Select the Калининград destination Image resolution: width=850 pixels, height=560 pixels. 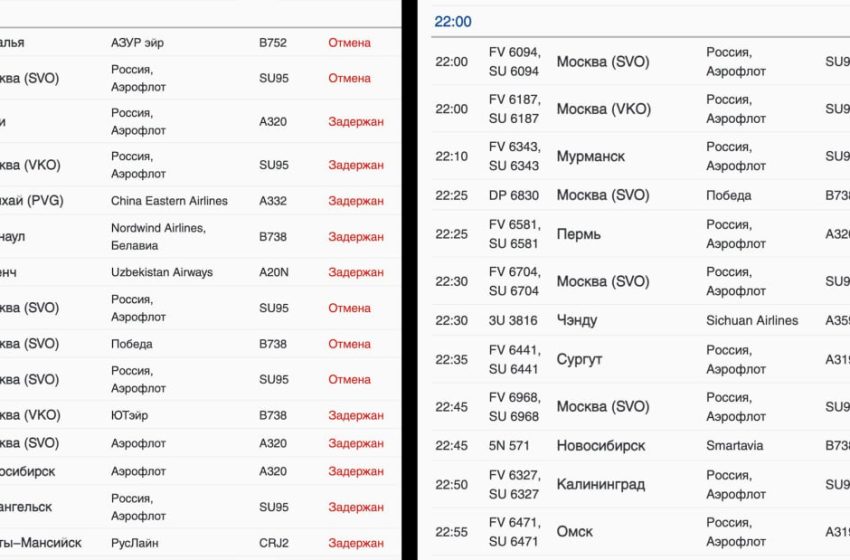[600, 485]
